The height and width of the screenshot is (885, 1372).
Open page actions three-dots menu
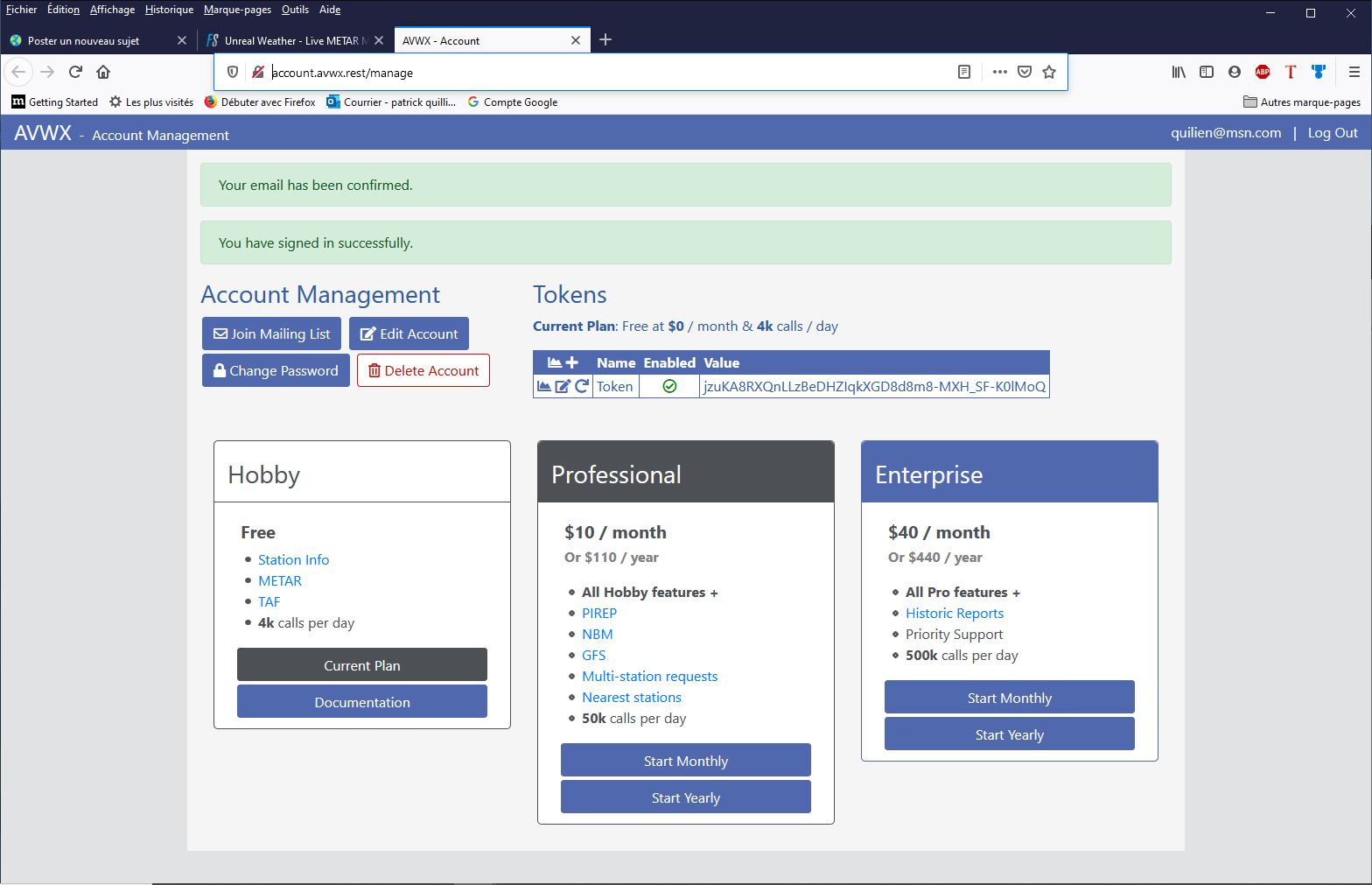click(999, 72)
